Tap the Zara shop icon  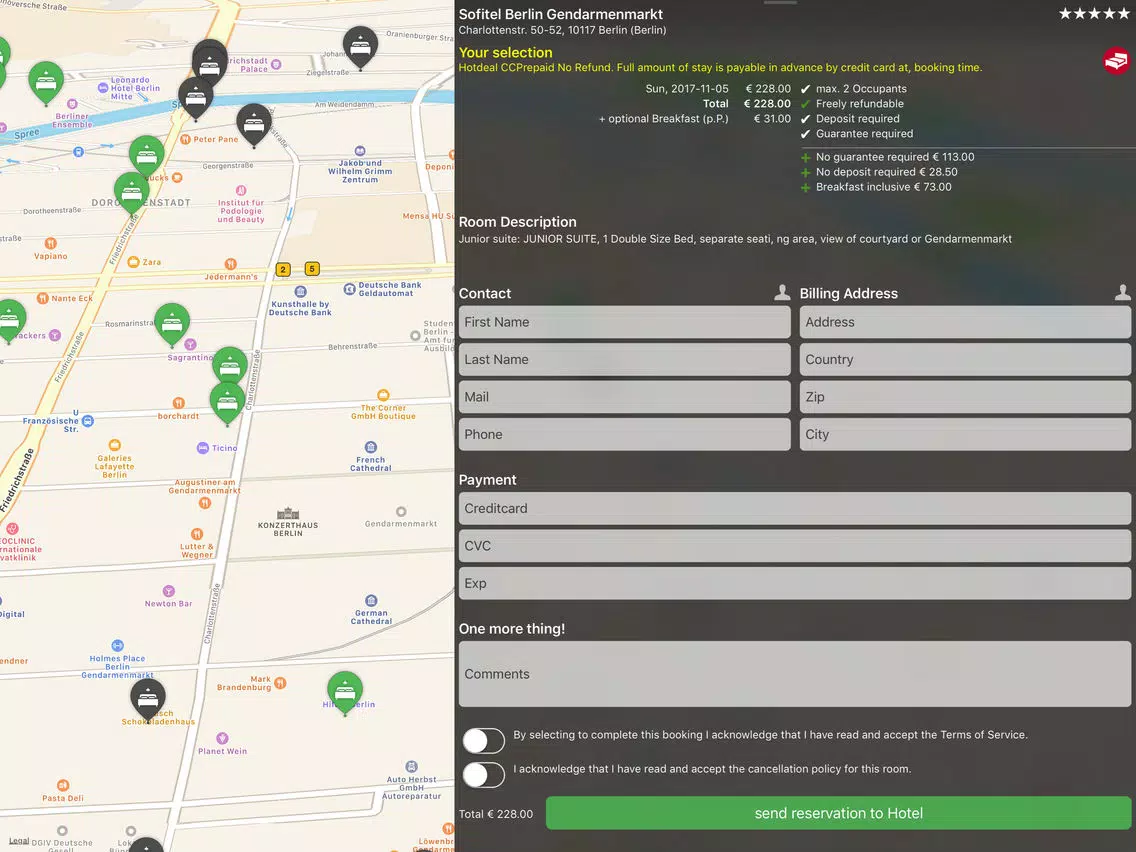coord(133,262)
